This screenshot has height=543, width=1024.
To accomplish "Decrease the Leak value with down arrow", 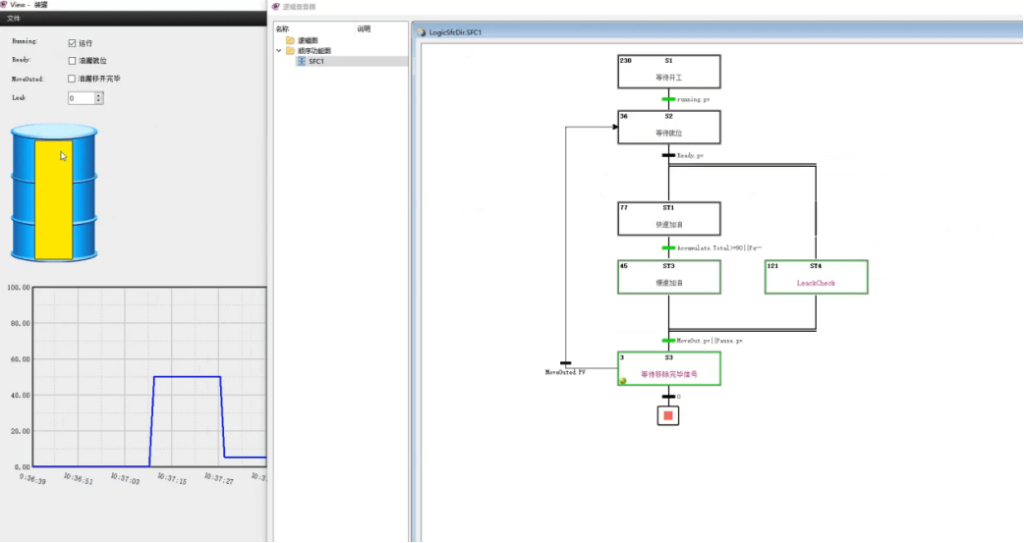I will point(98,101).
